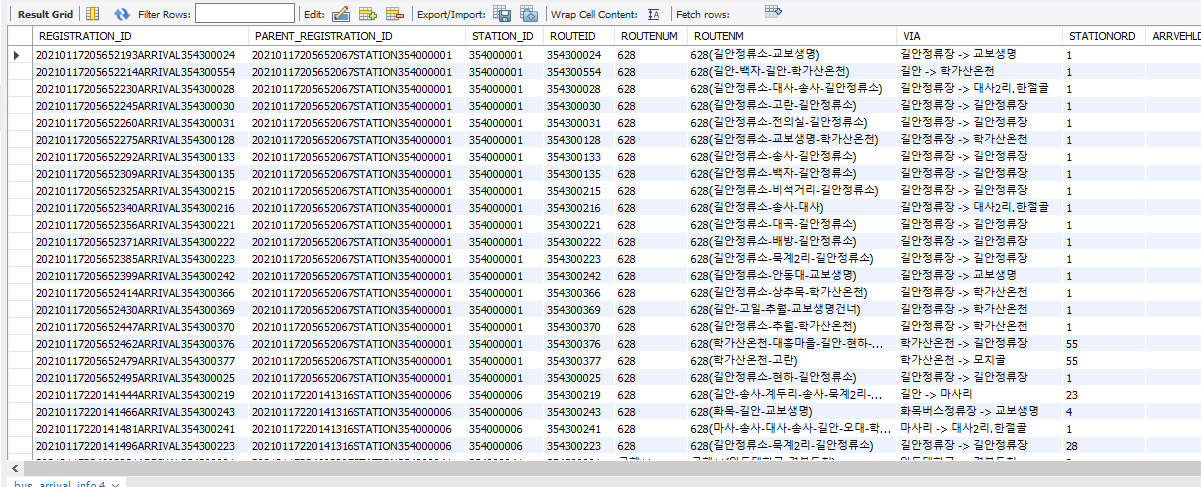The height and width of the screenshot is (487, 1201).
Task: Click the Delete selected rows icon
Action: click(x=394, y=14)
